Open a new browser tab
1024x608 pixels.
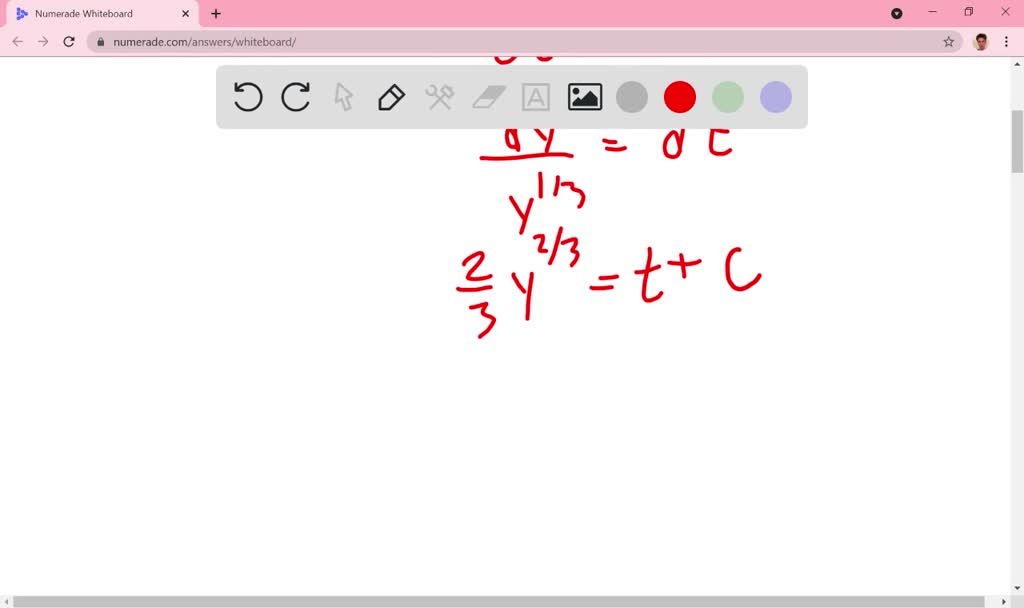point(215,14)
